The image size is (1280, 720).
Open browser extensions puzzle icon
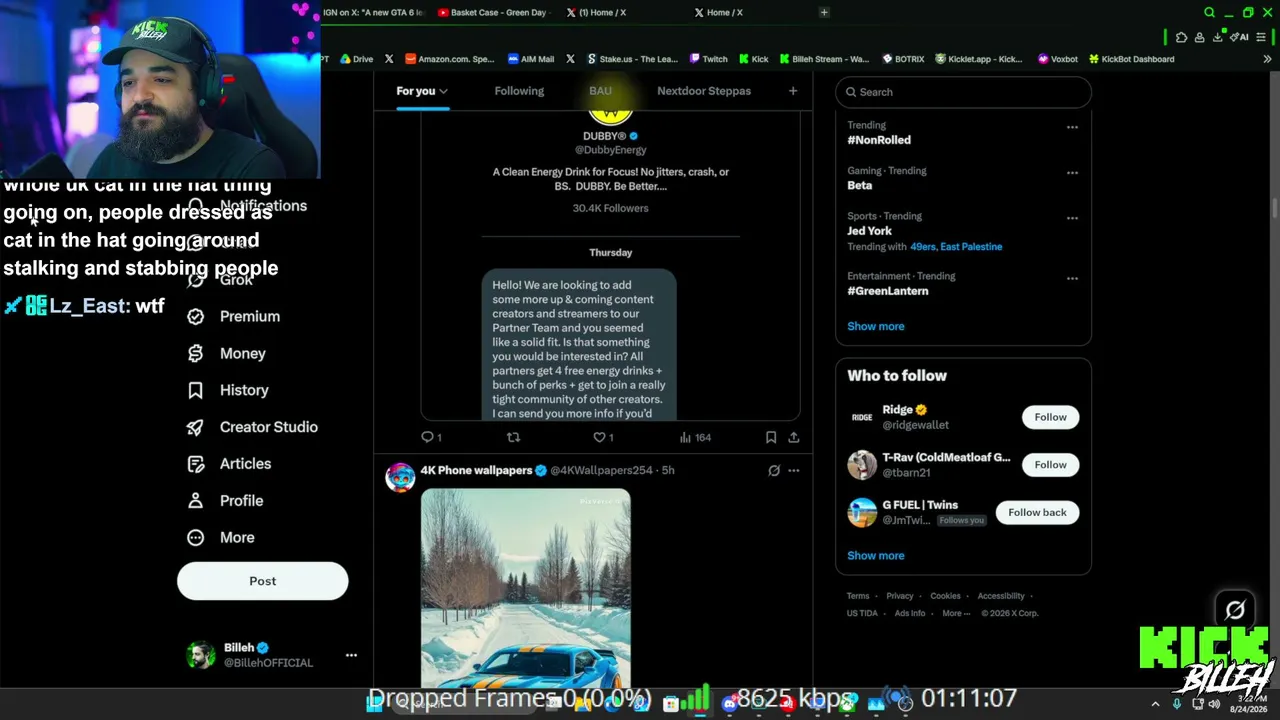1181,37
